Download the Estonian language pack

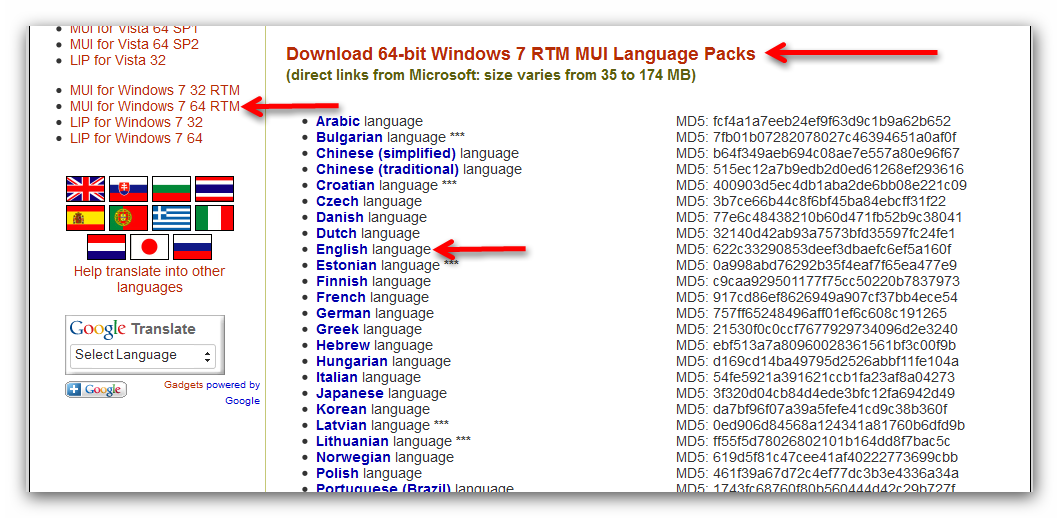click(x=346, y=265)
